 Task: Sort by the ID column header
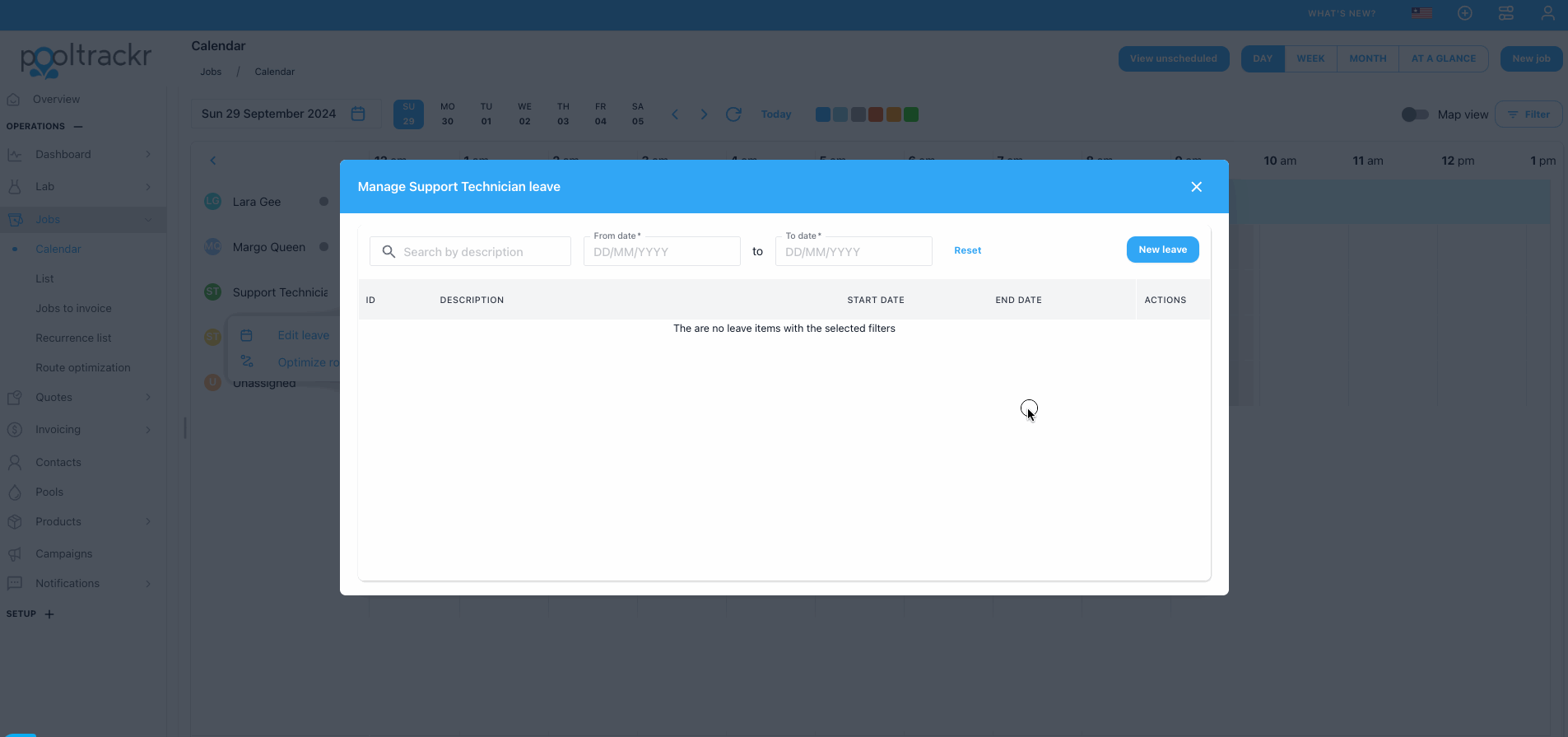pyautogui.click(x=370, y=300)
